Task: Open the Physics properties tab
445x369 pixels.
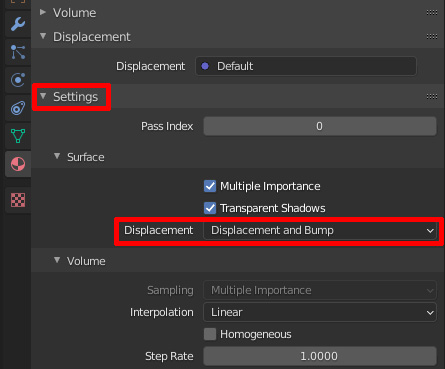Action: pyautogui.click(x=18, y=80)
